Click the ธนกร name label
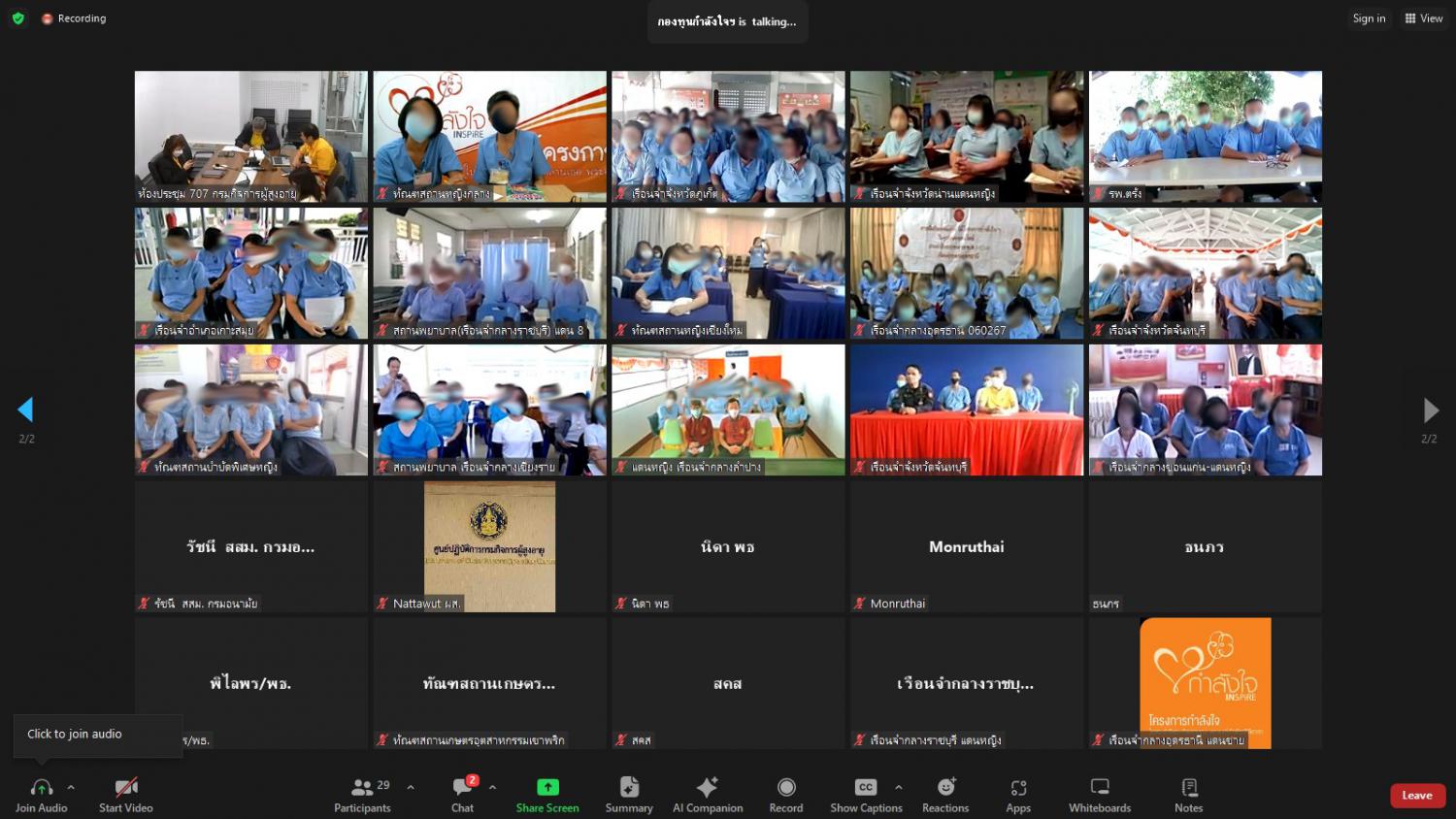 click(1106, 604)
